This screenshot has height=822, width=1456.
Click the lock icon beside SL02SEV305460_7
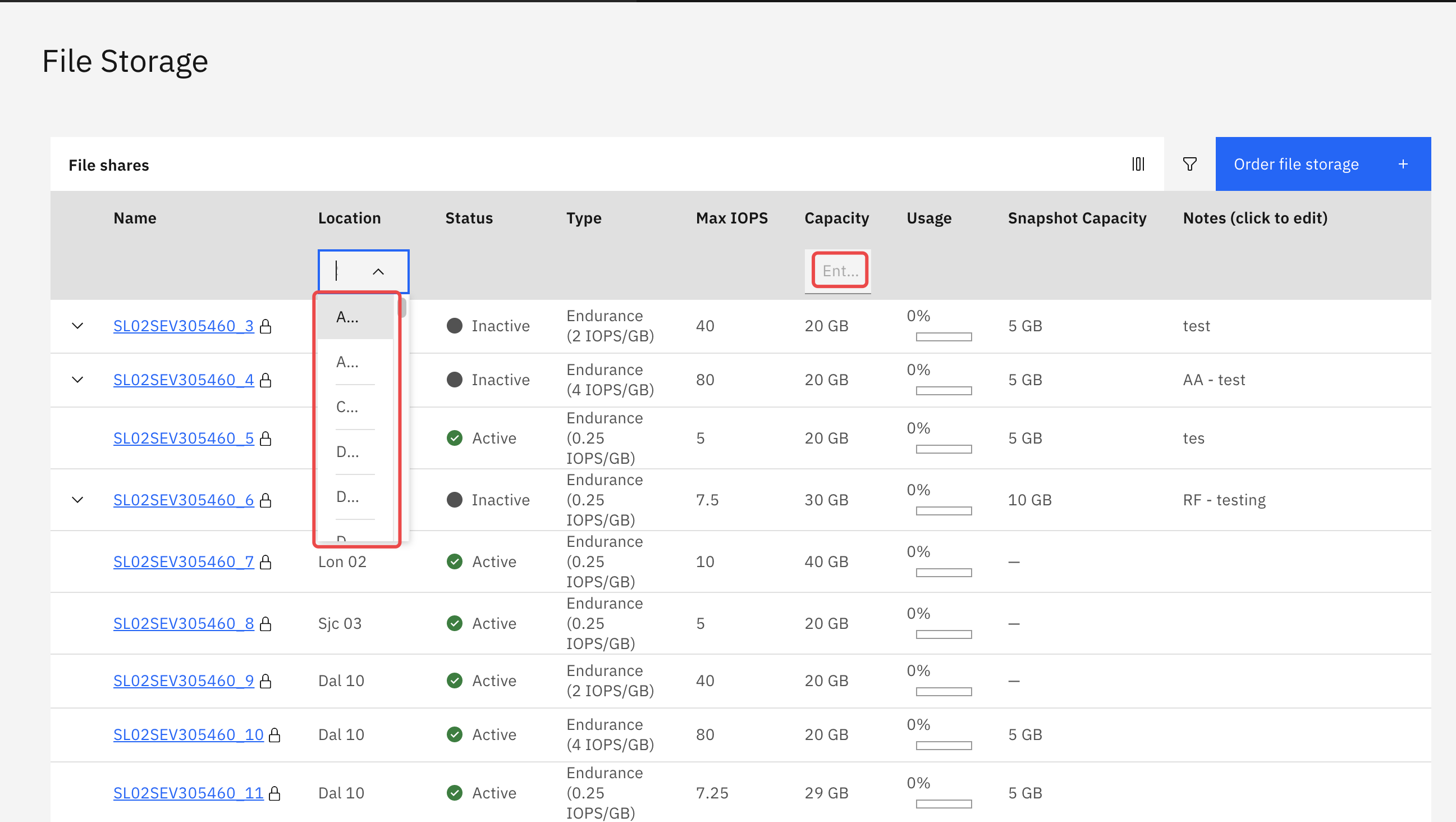coord(267,561)
